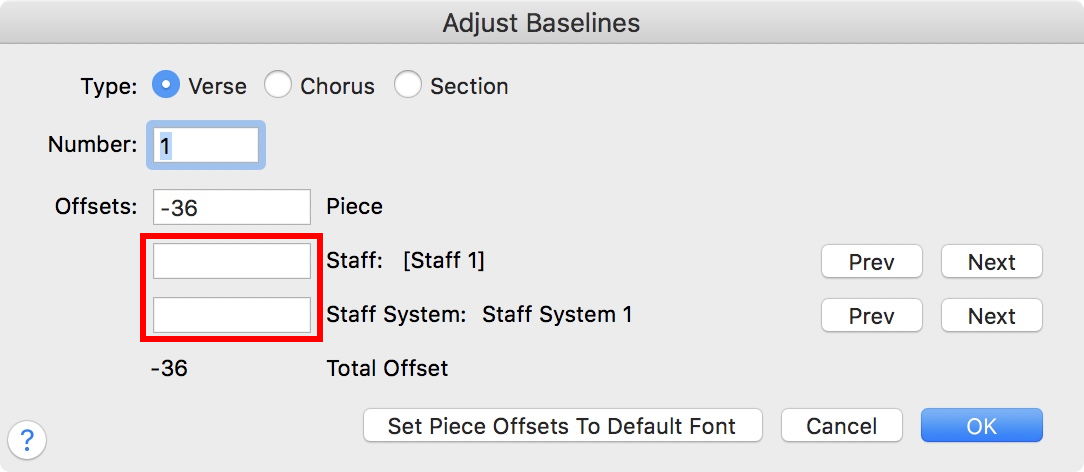Screen dimensions: 1084x472
Task: Focus the Number input field
Action: [x=207, y=146]
